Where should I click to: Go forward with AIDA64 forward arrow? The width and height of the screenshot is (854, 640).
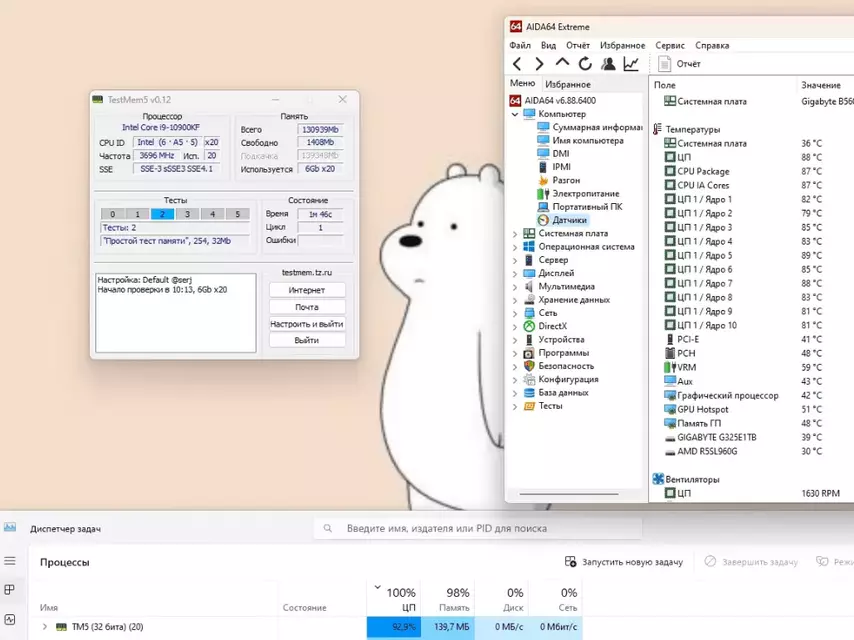point(539,64)
